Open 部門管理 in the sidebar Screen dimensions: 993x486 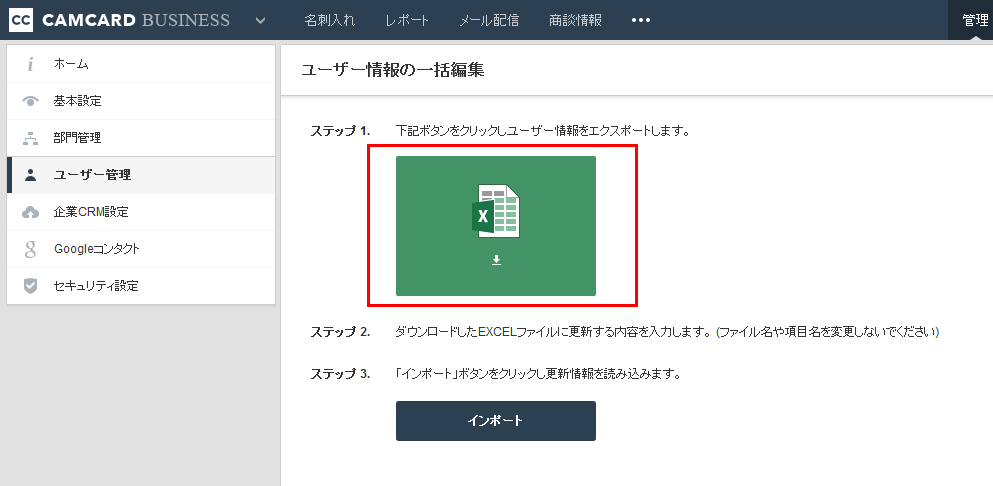(141, 138)
